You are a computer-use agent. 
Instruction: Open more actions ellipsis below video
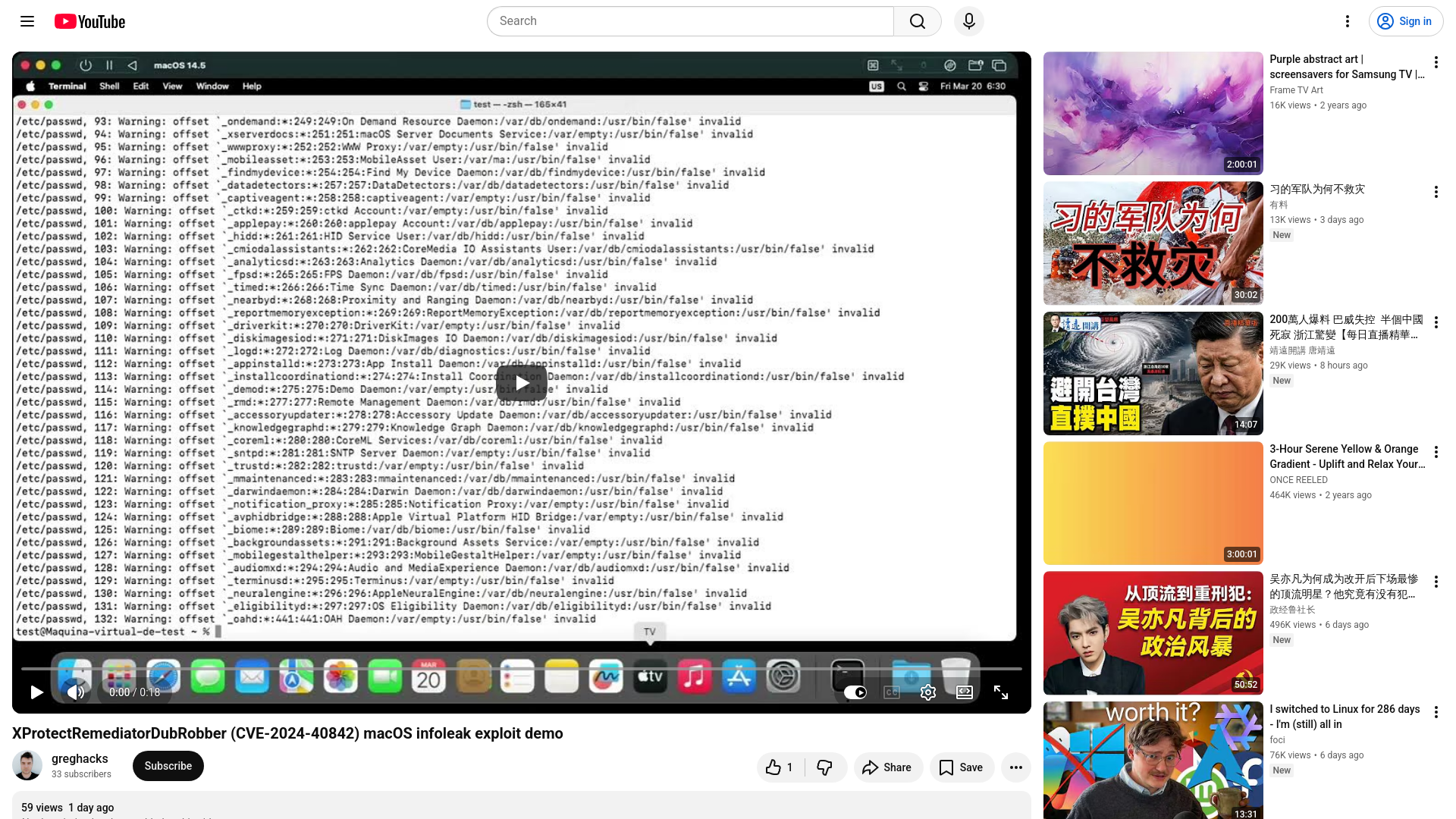[1016, 767]
